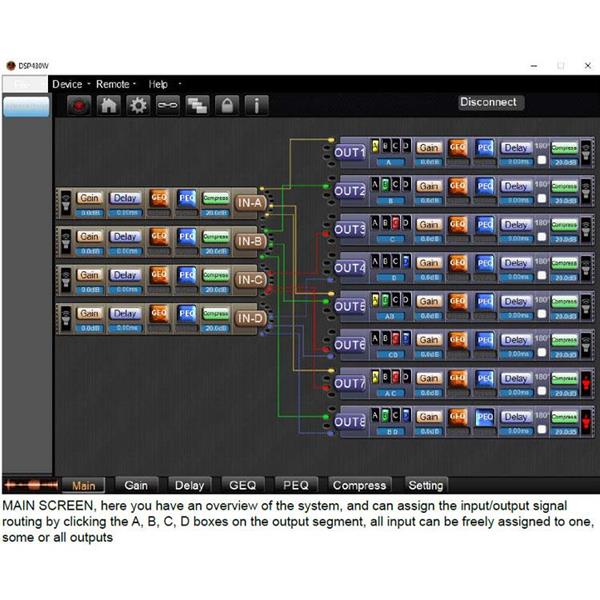Click the overlapping windows copy icon
This screenshot has width=600, height=600.
click(x=196, y=104)
